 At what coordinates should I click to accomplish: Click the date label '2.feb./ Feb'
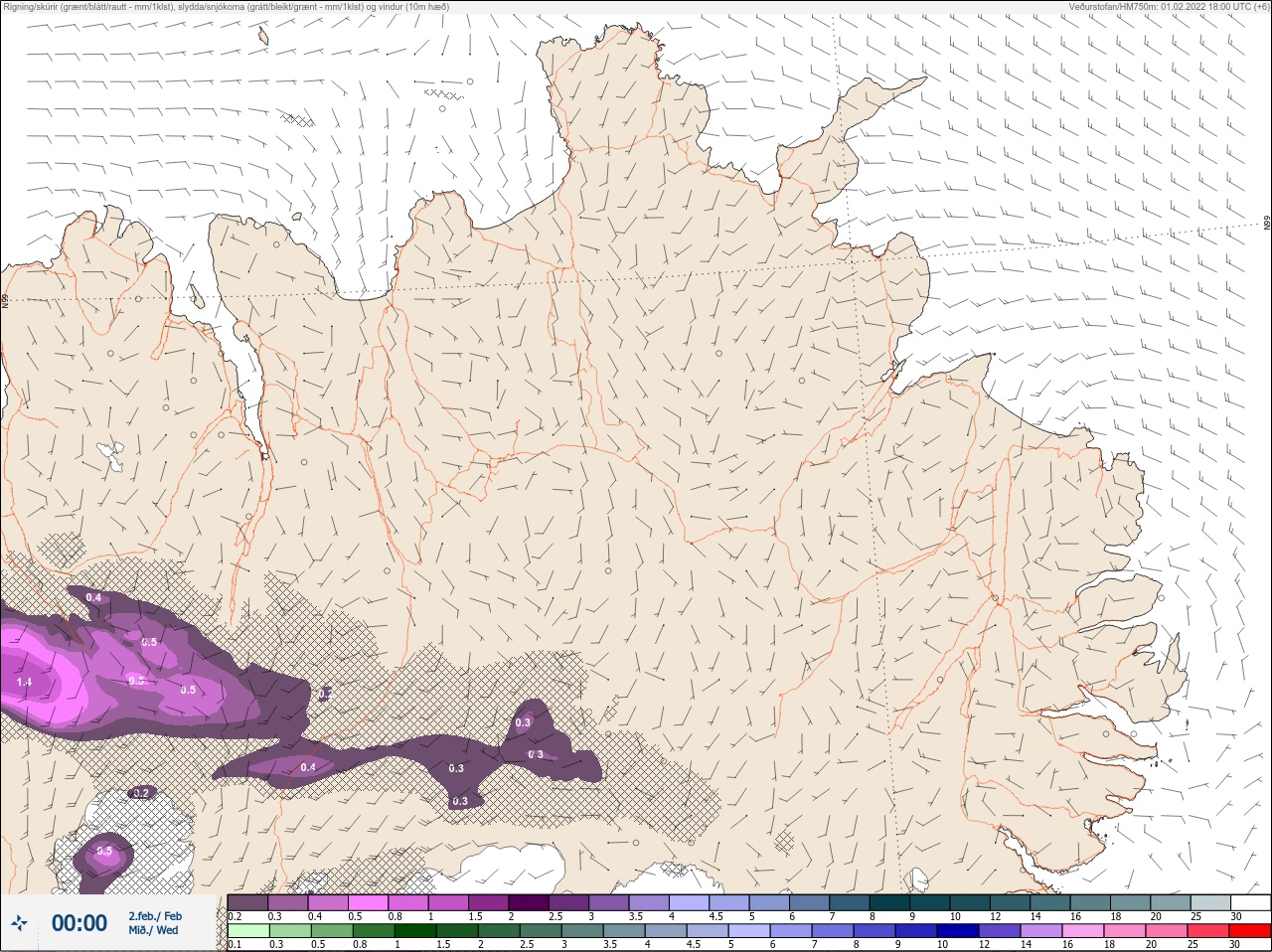pyautogui.click(x=155, y=916)
